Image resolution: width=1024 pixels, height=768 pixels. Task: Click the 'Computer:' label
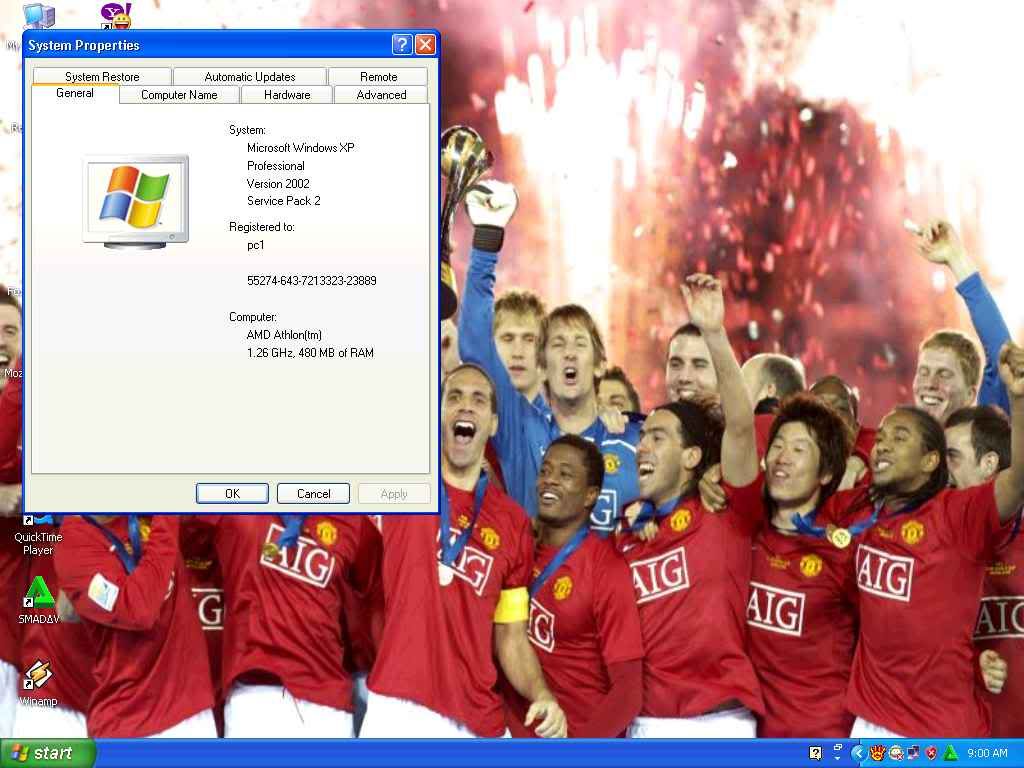[x=253, y=317]
